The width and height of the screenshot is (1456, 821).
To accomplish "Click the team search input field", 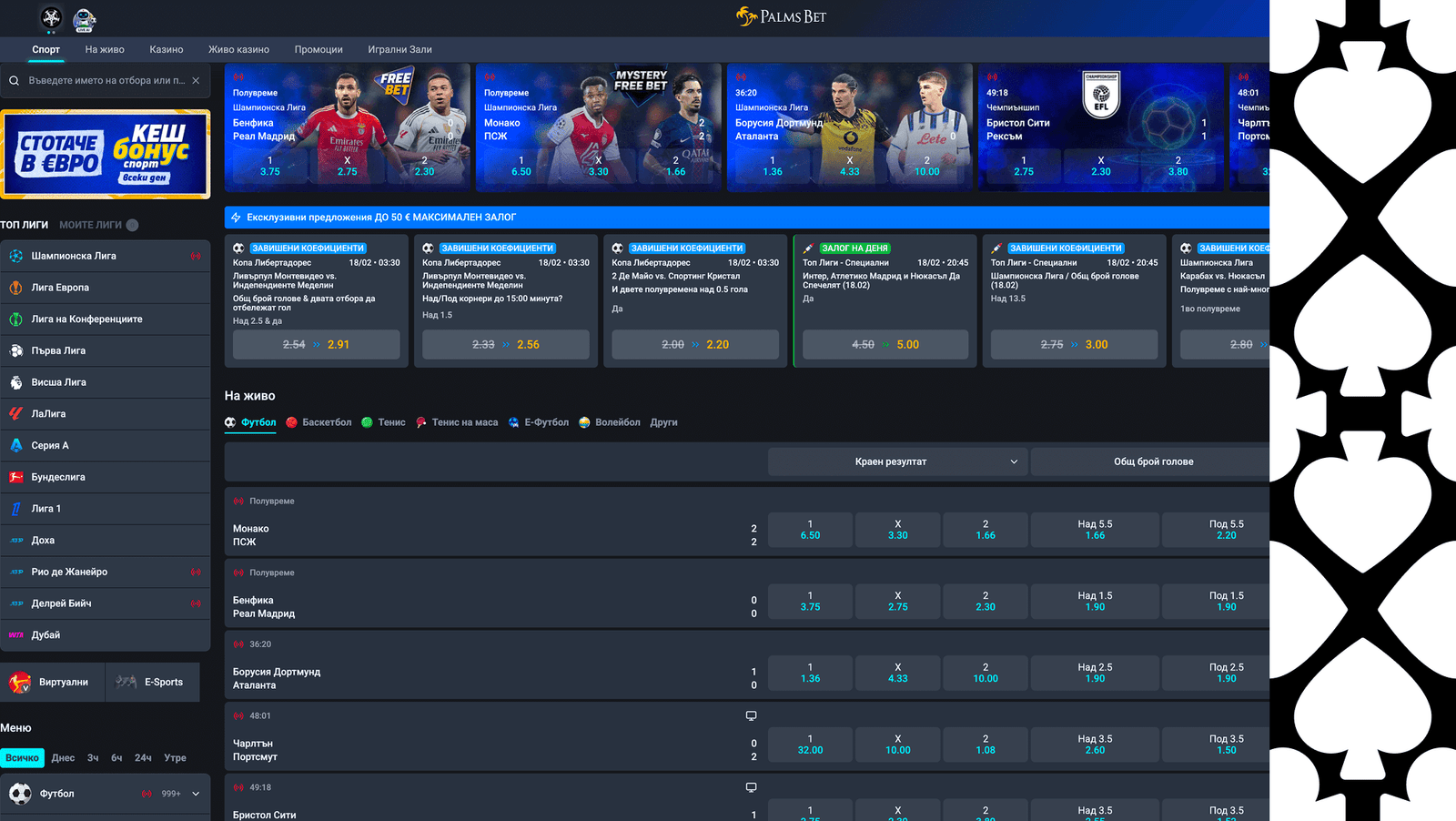I will point(105,81).
